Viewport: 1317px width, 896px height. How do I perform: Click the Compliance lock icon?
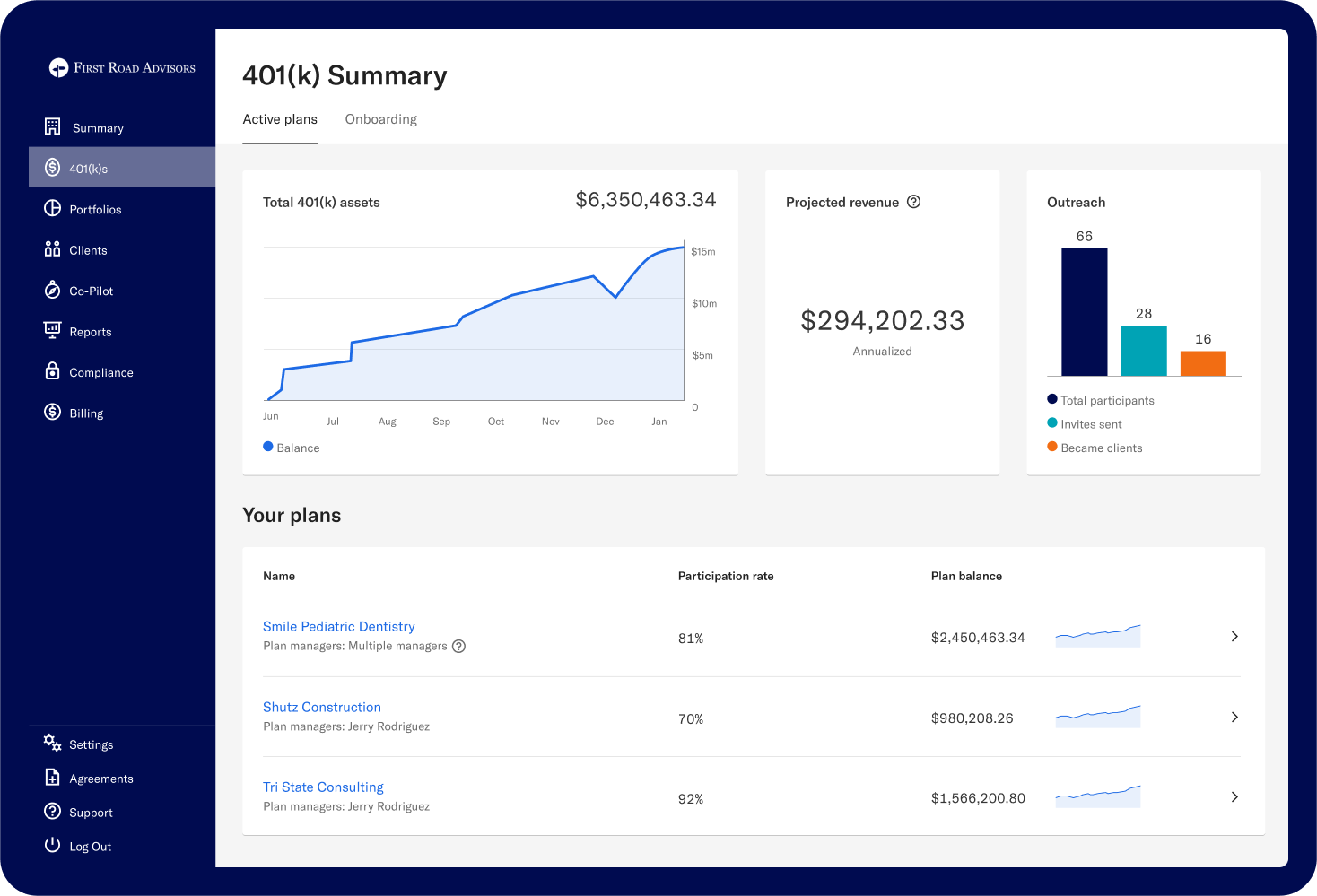(x=53, y=371)
